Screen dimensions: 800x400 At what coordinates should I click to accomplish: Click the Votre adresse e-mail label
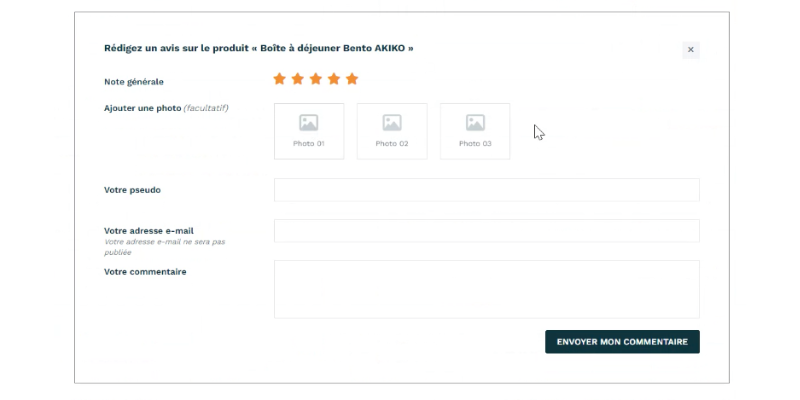(148, 231)
